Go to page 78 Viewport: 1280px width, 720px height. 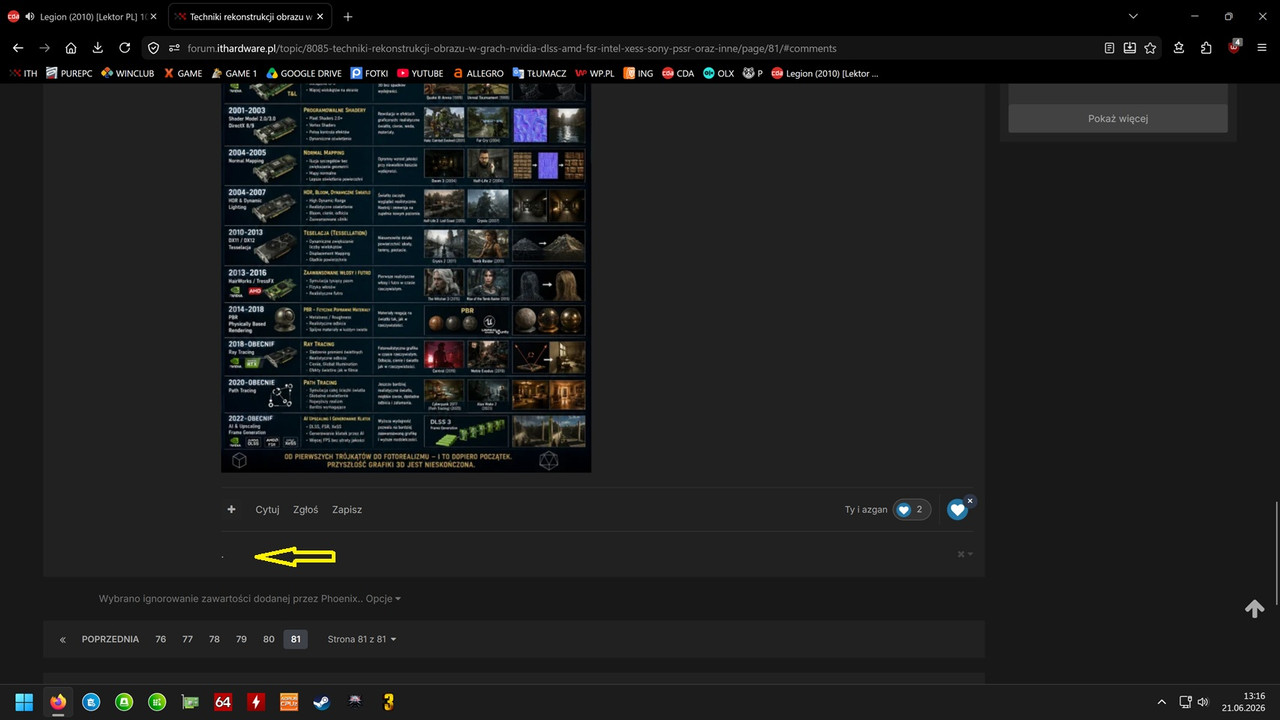click(x=214, y=639)
